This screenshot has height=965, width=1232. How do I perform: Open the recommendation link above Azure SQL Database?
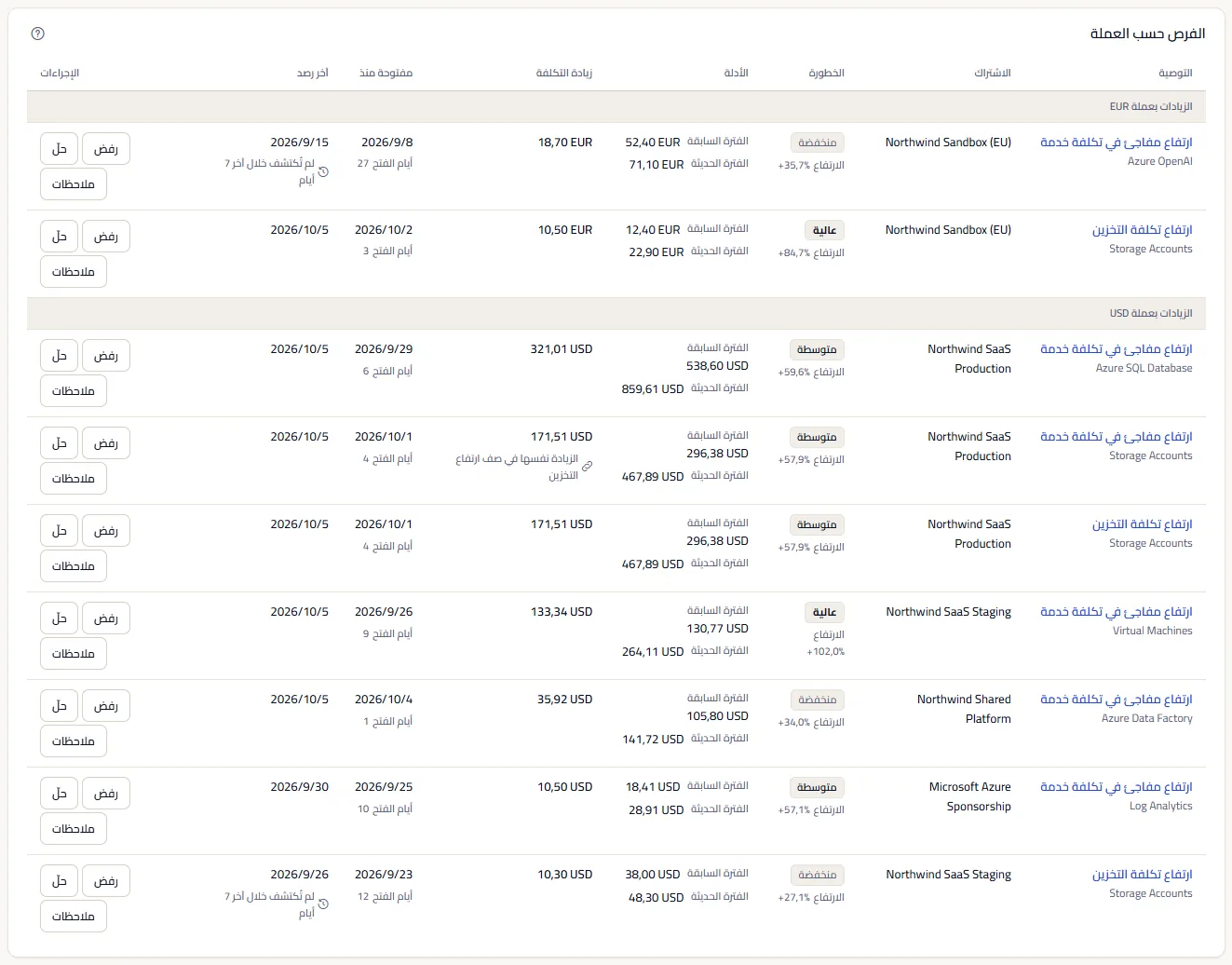point(1117,349)
